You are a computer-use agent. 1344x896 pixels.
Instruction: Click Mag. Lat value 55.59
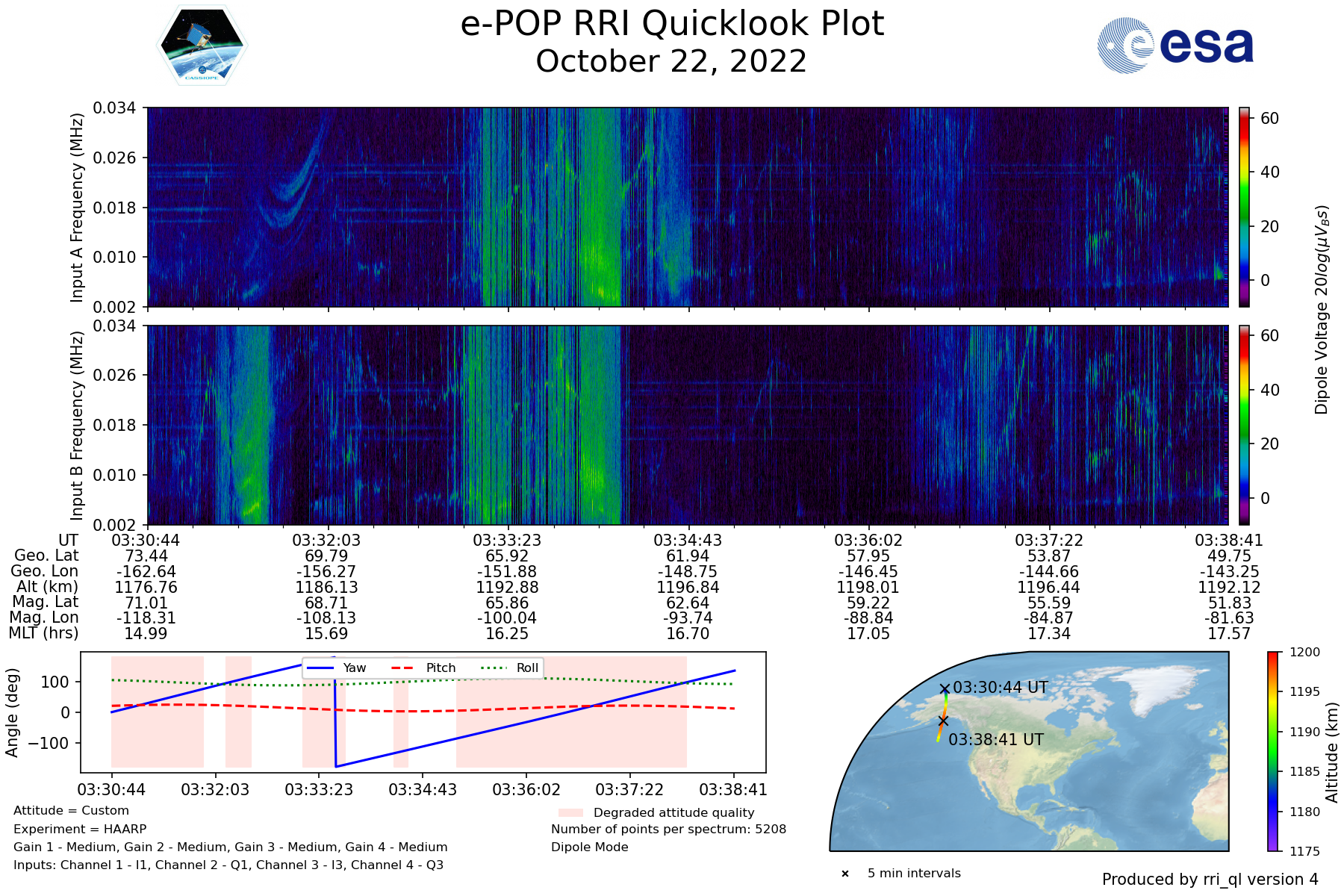1049,603
